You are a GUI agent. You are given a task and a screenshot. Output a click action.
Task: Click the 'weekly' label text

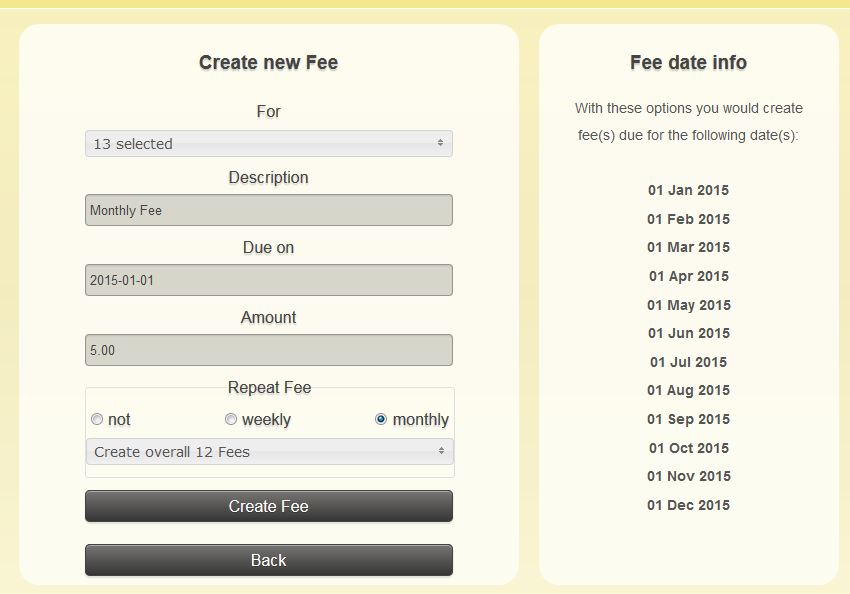pyautogui.click(x=266, y=420)
